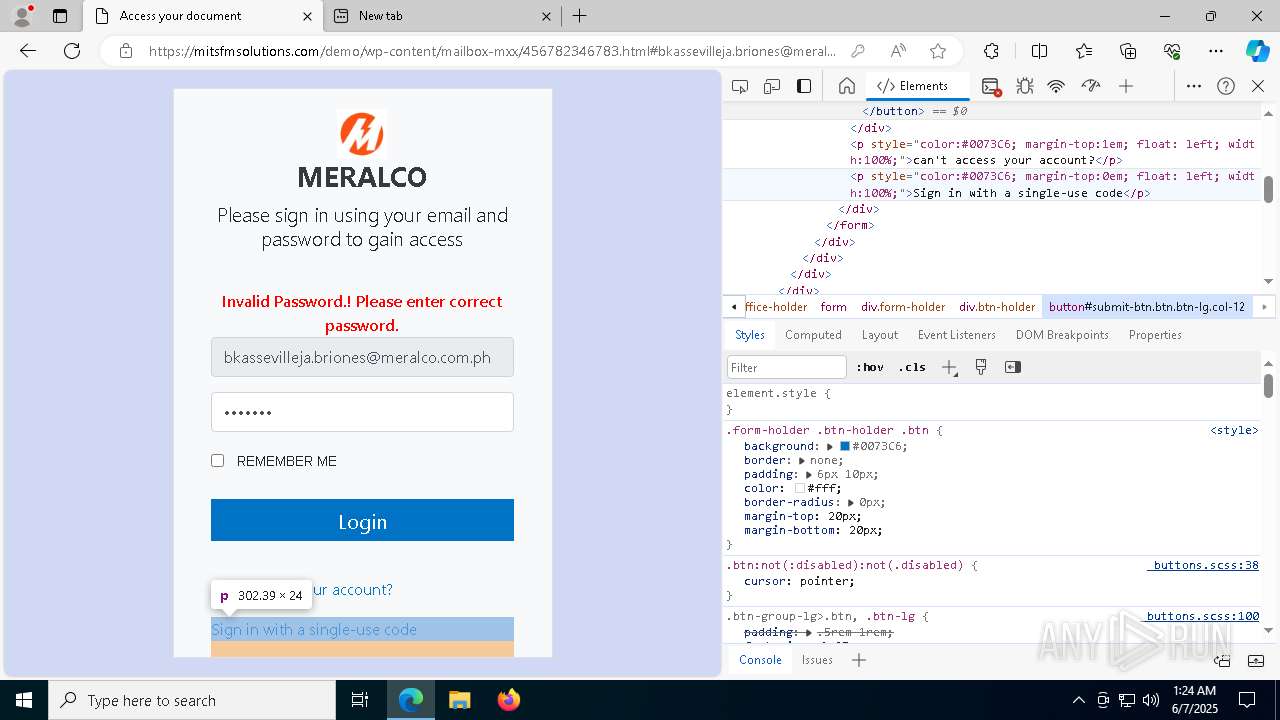
Task: Open the Performance gauge tool
Action: coord(1091,86)
